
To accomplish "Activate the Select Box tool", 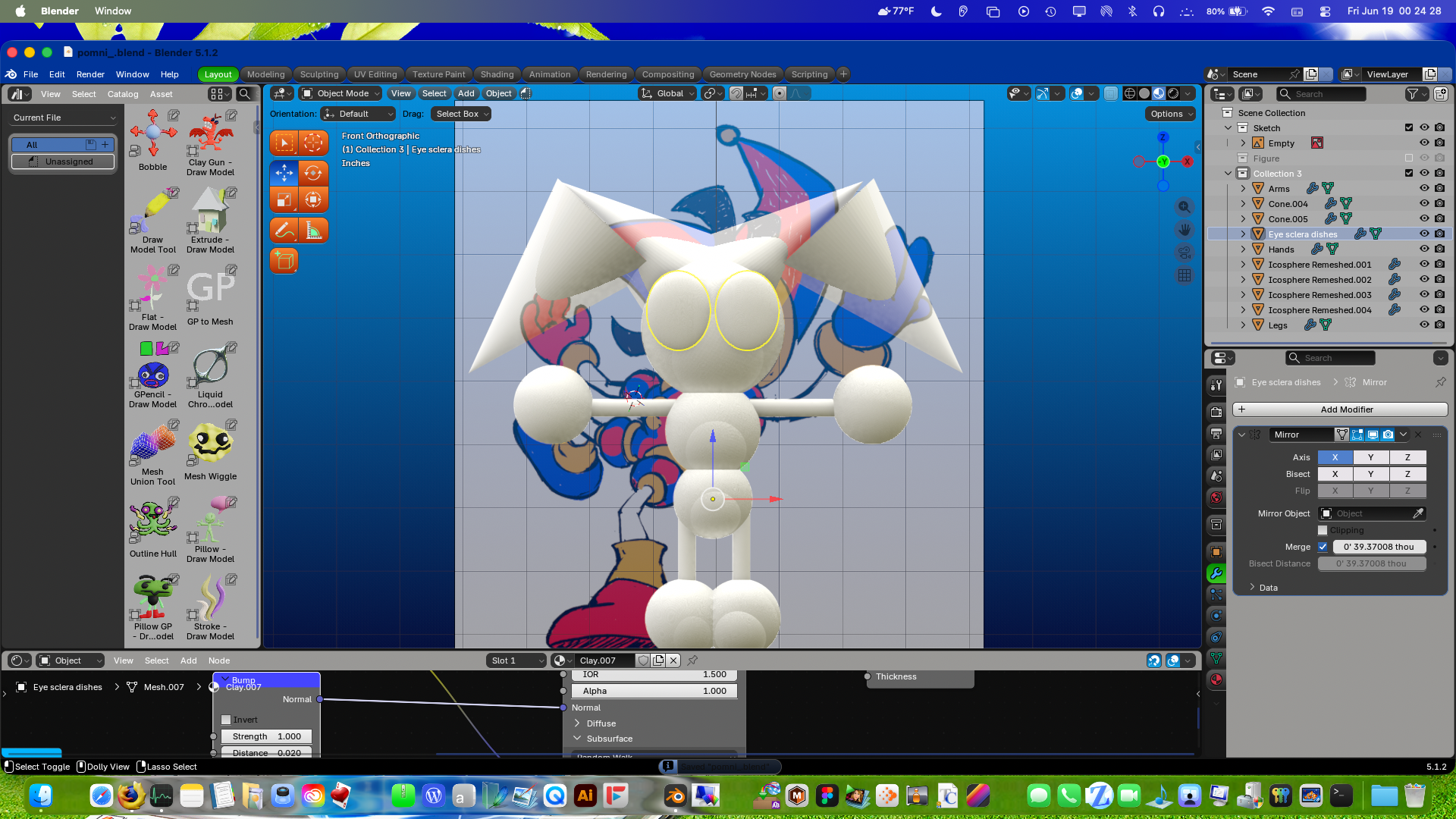I will pos(284,143).
